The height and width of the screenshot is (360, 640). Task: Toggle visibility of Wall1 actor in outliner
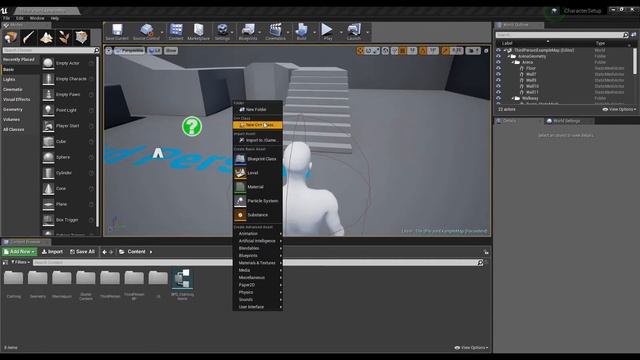click(498, 74)
